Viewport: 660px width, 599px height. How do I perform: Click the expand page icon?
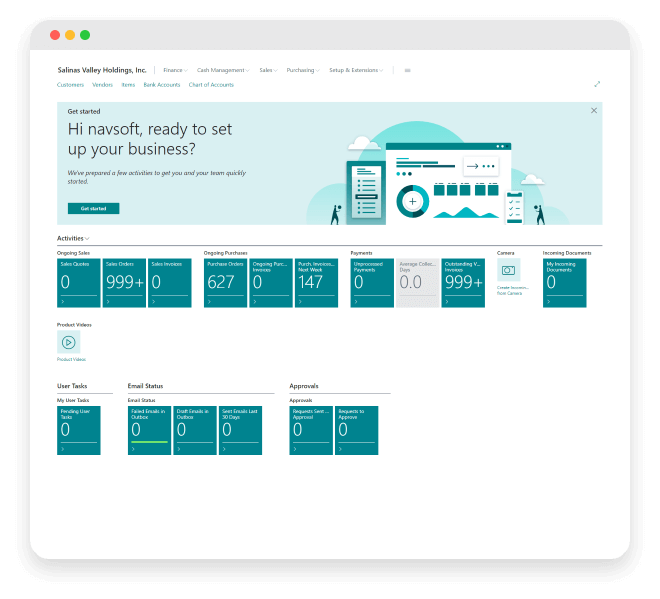coord(597,84)
